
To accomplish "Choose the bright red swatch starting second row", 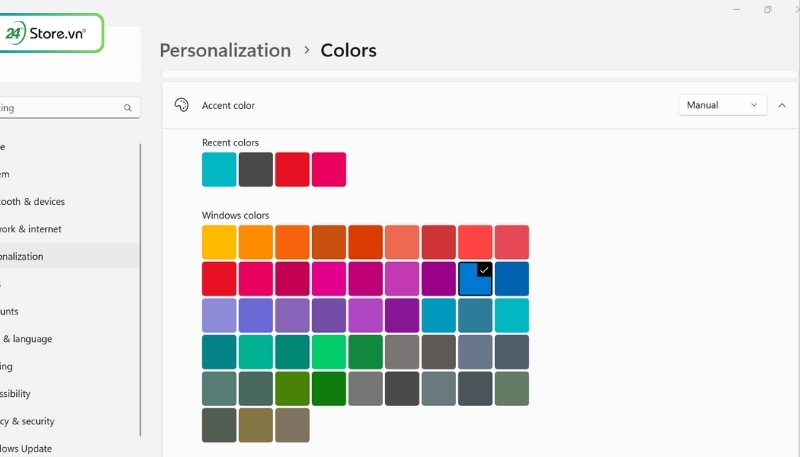I will 219,279.
